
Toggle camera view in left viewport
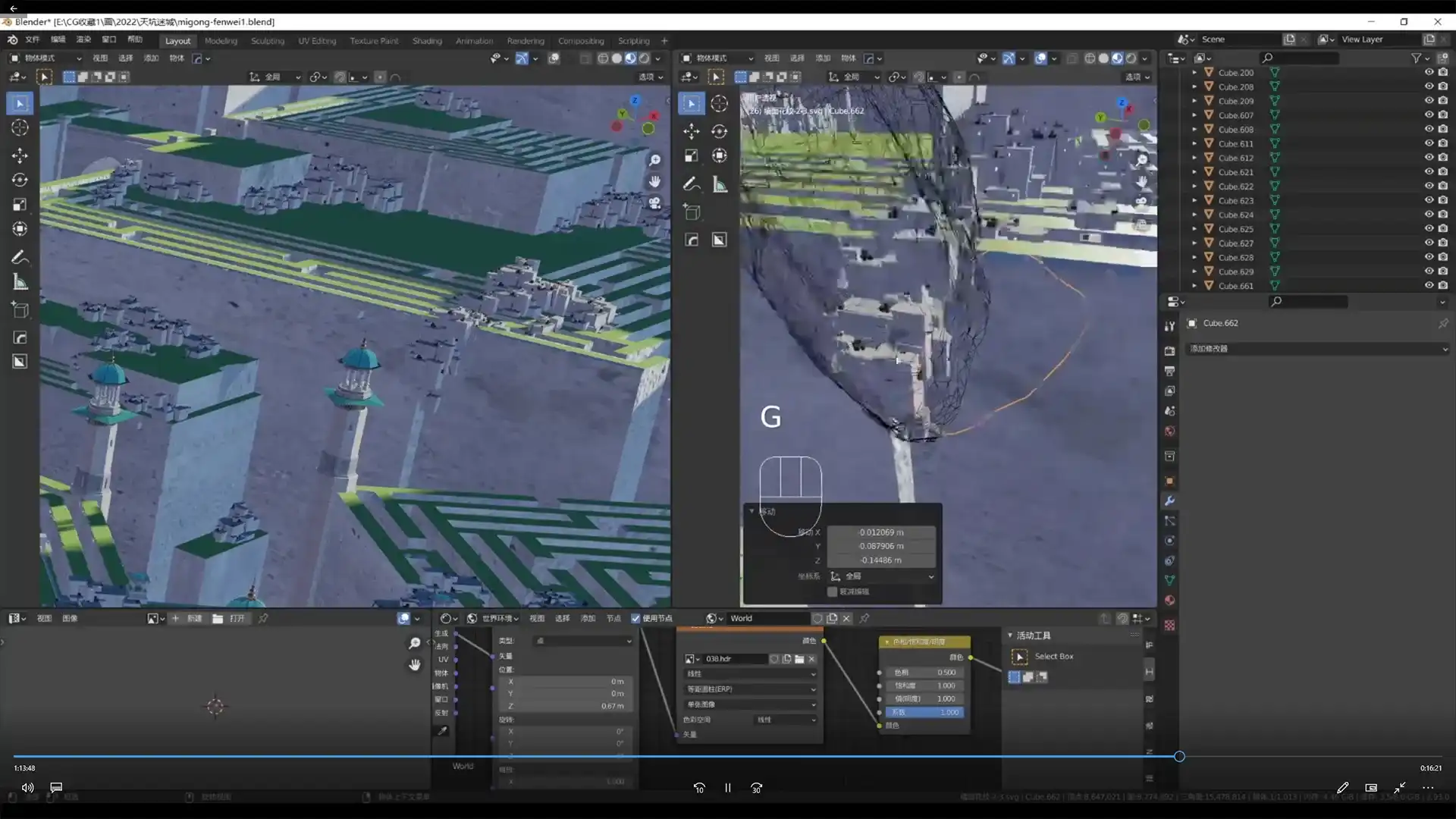pos(654,203)
